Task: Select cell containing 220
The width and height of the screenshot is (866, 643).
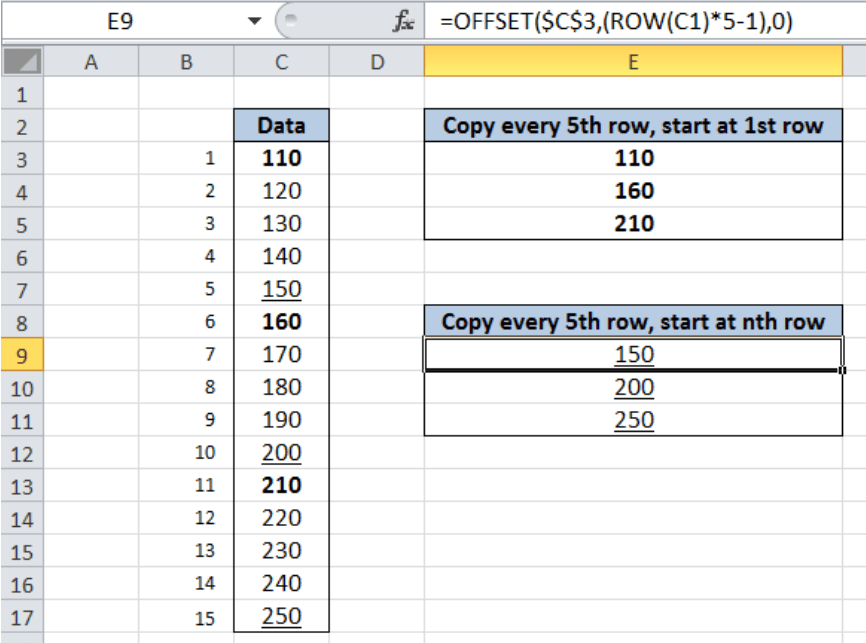Action: click(281, 518)
